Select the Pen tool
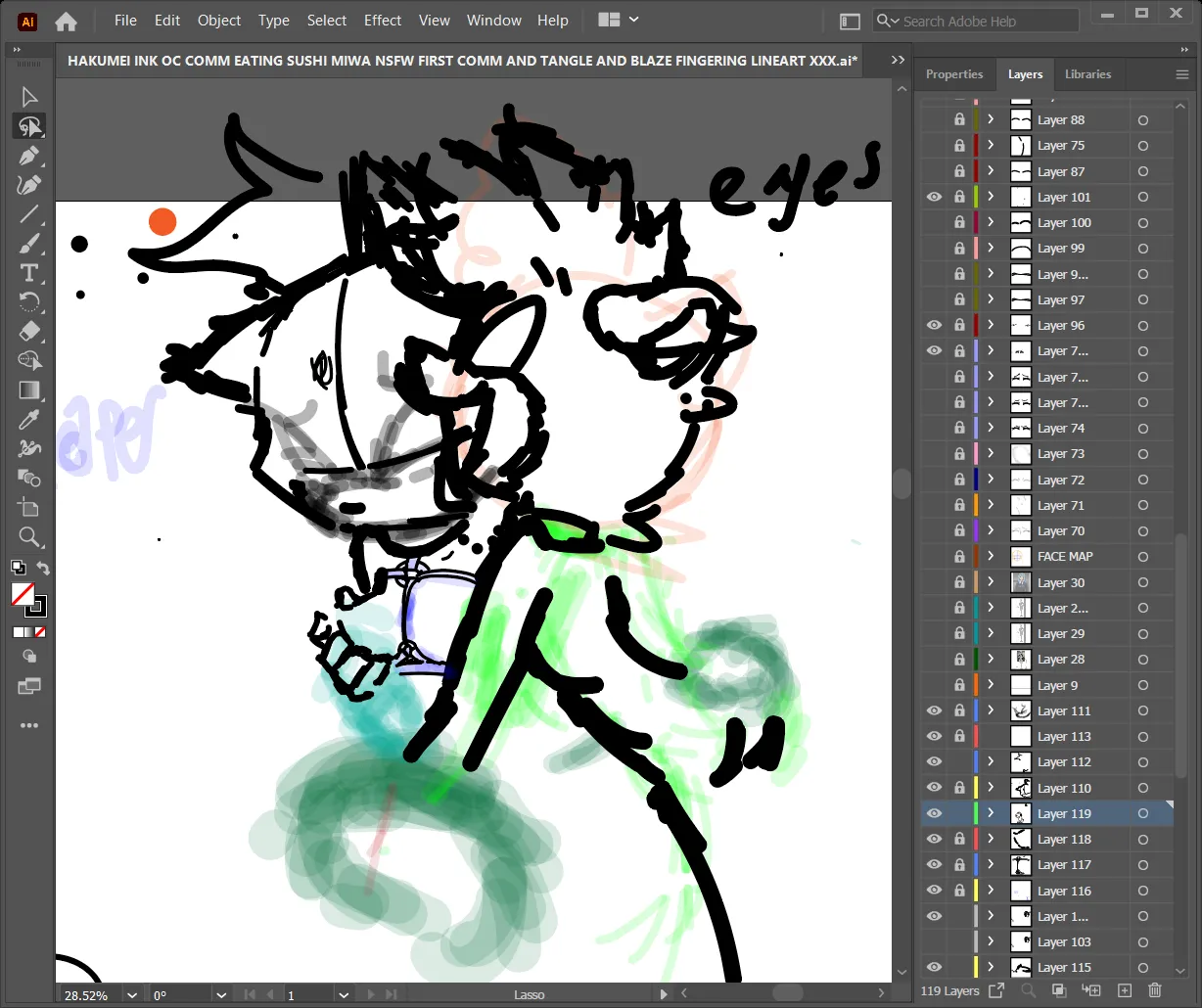Viewport: 1202px width, 1008px height. tap(29, 156)
